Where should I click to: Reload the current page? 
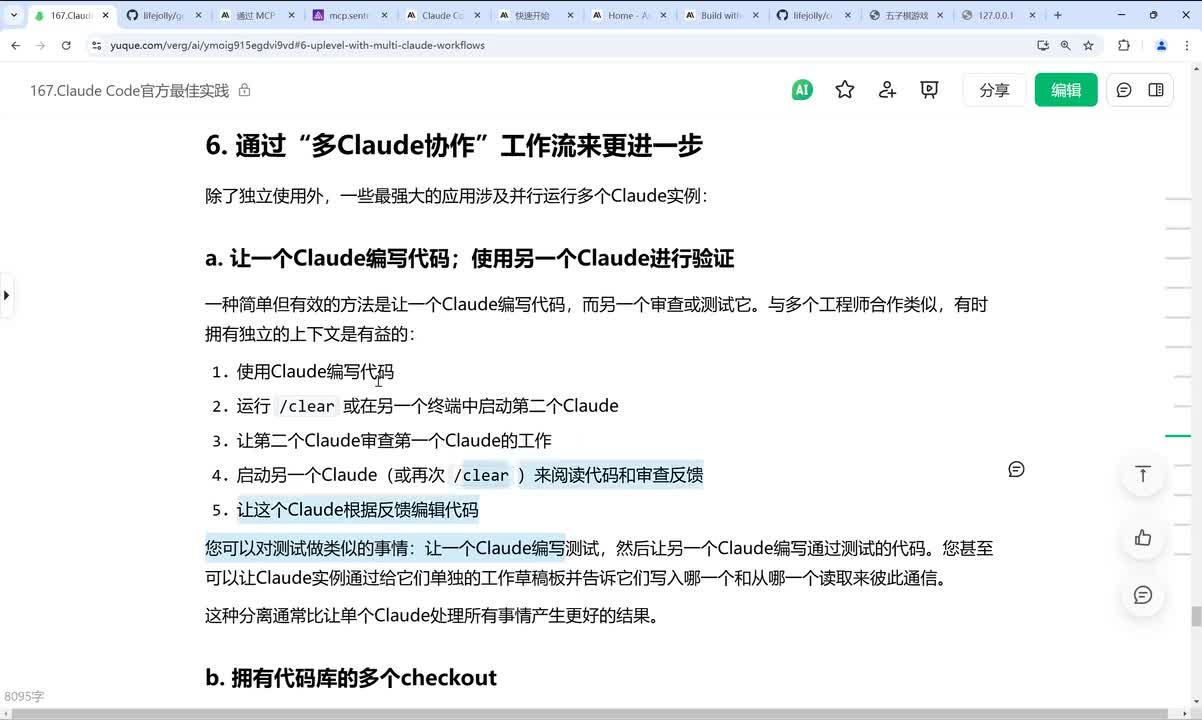pos(66,45)
